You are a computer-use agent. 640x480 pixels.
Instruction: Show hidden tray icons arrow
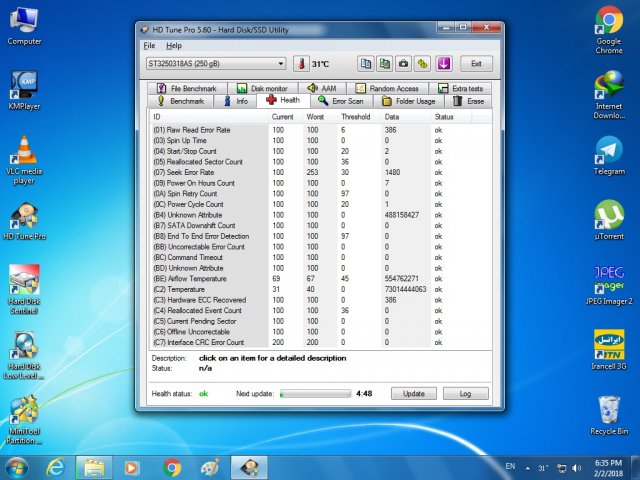(x=527, y=468)
